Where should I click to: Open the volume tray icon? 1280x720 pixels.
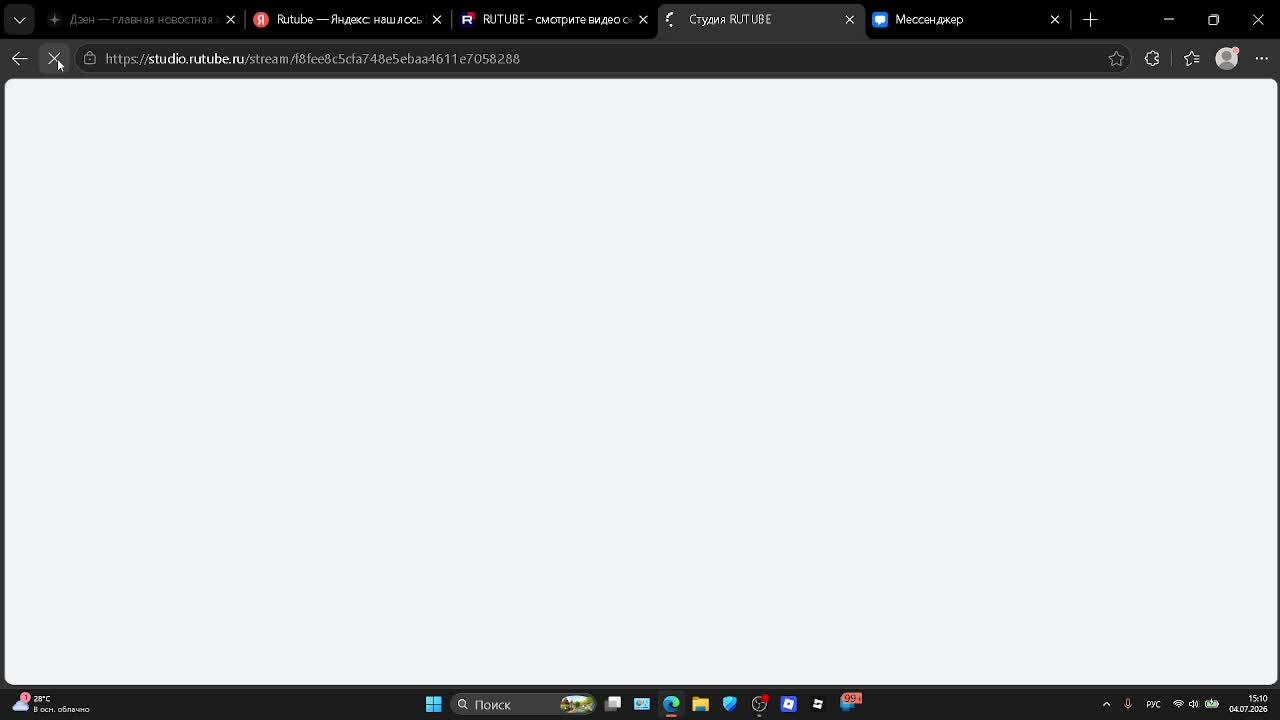tap(1194, 704)
